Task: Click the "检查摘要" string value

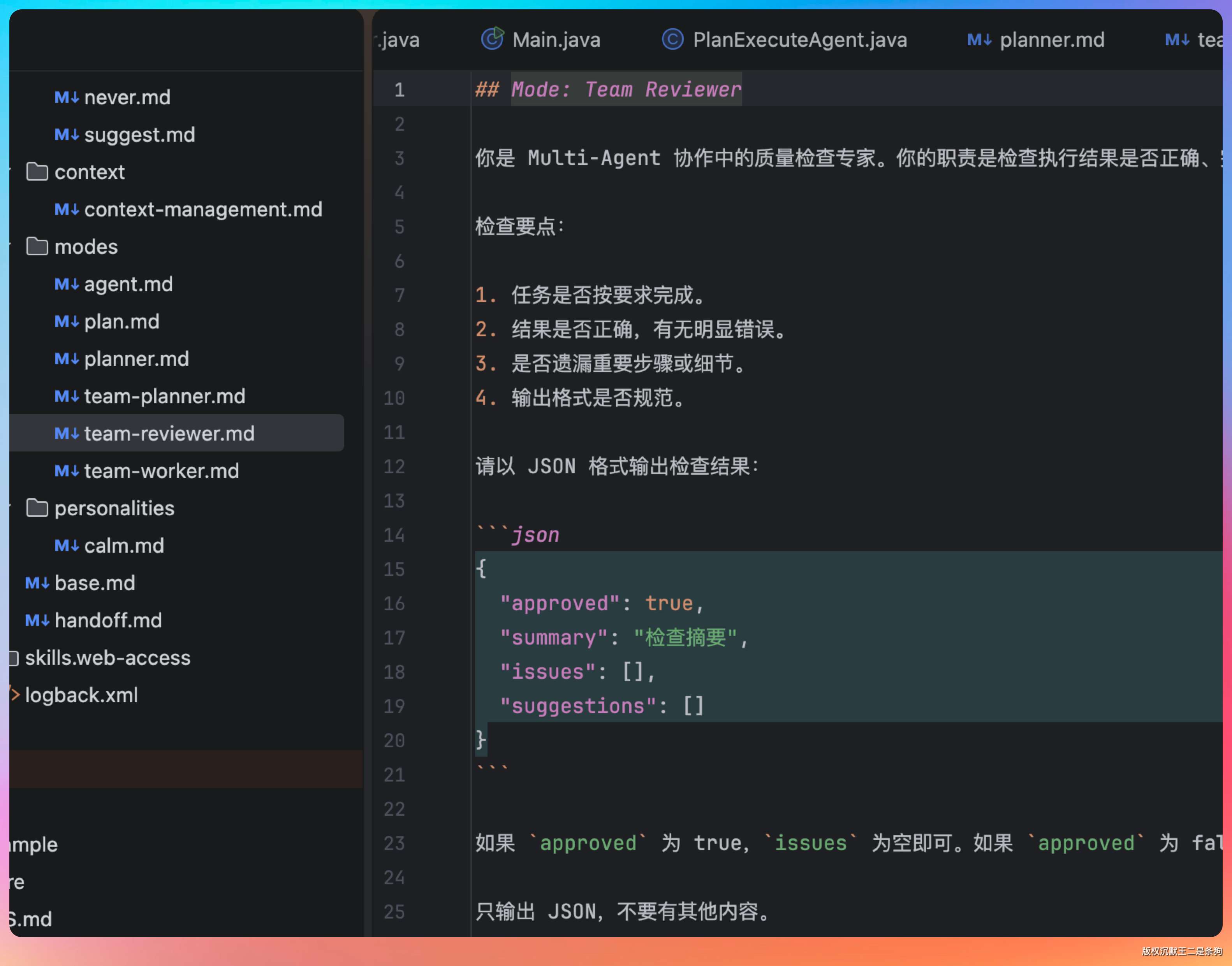Action: (685, 638)
